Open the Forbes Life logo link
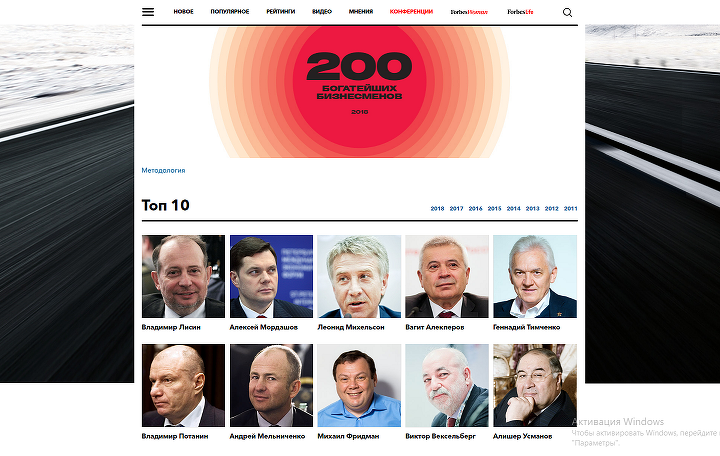This screenshot has height=456, width=720. (520, 12)
